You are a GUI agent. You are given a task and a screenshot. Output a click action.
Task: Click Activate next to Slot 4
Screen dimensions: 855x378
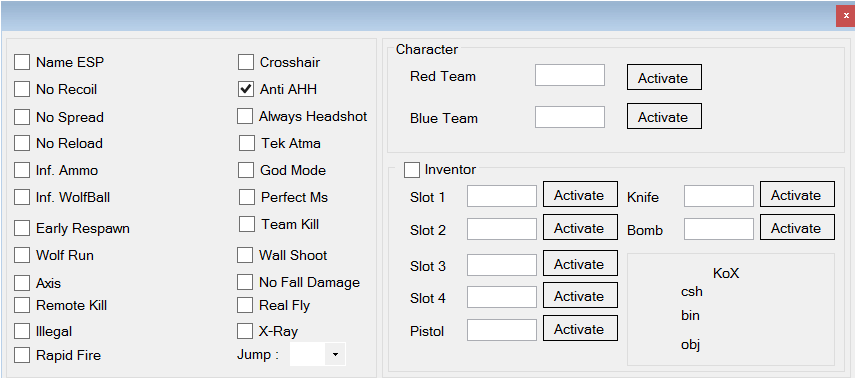pos(580,295)
